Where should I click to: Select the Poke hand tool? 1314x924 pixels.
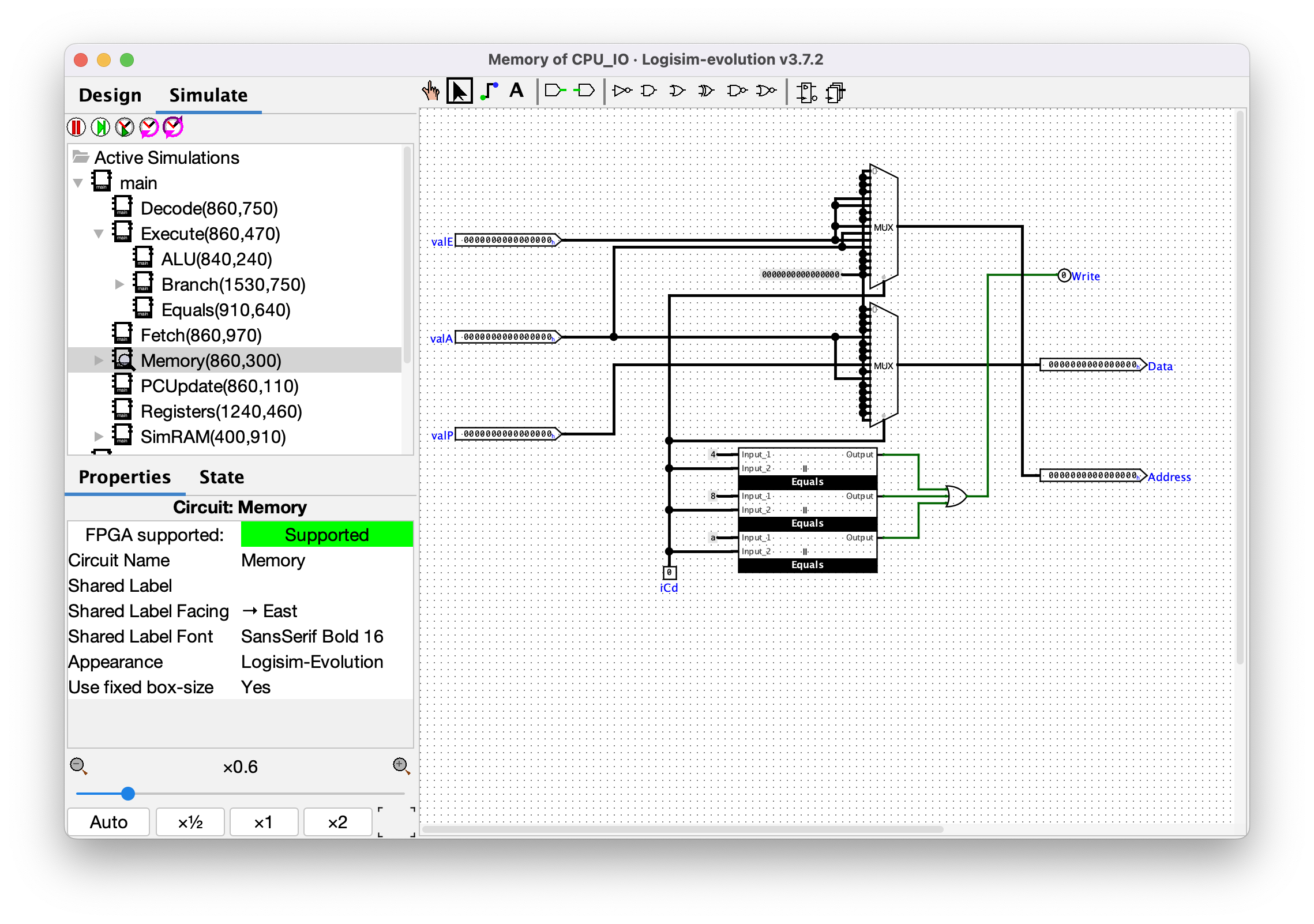pyautogui.click(x=430, y=91)
